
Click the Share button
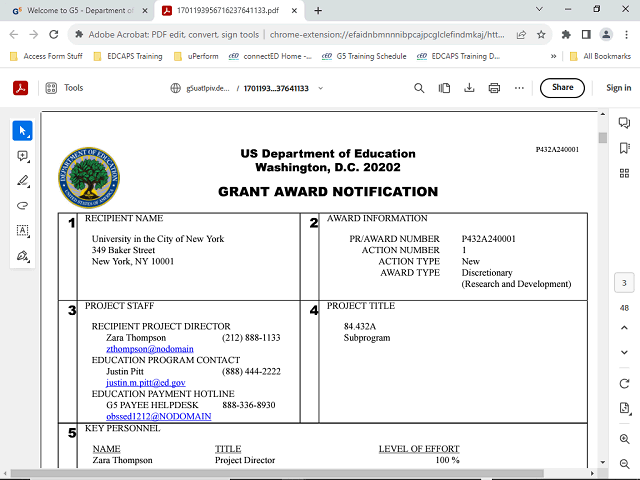(562, 88)
